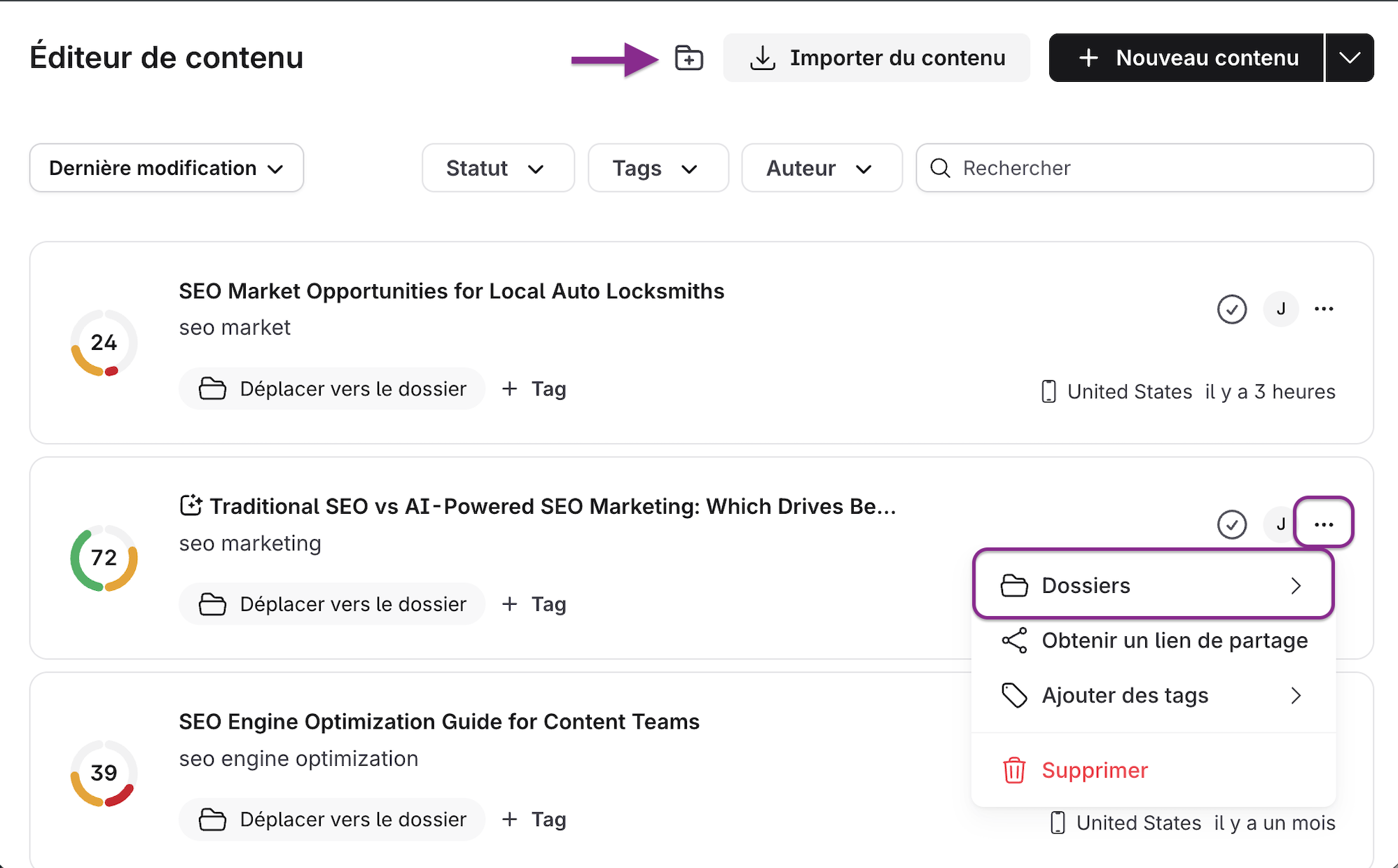The image size is (1398, 868).
Task: Click the tag icon in menu
Action: pos(1014,695)
